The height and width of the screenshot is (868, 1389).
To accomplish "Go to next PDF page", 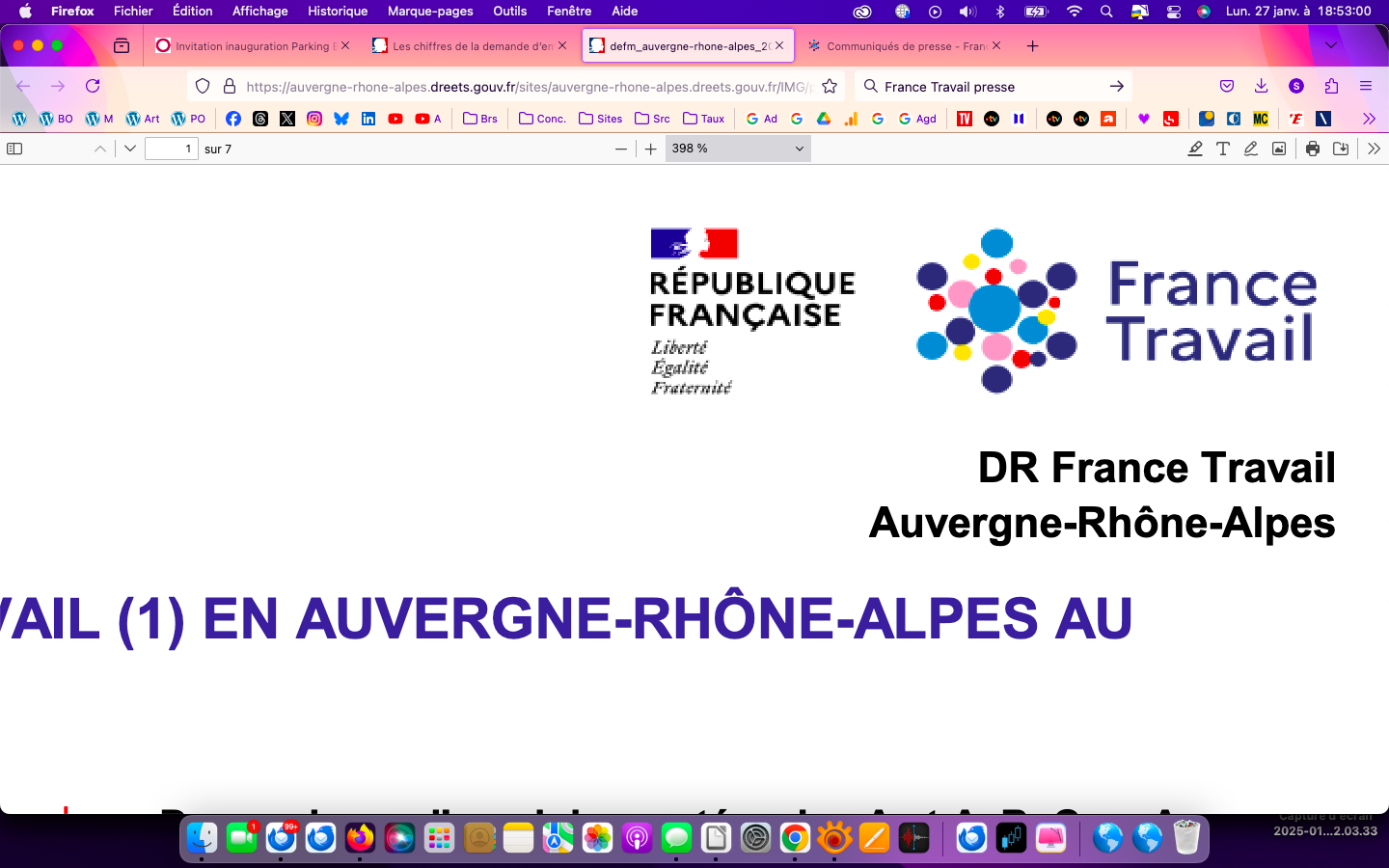I will click(130, 149).
